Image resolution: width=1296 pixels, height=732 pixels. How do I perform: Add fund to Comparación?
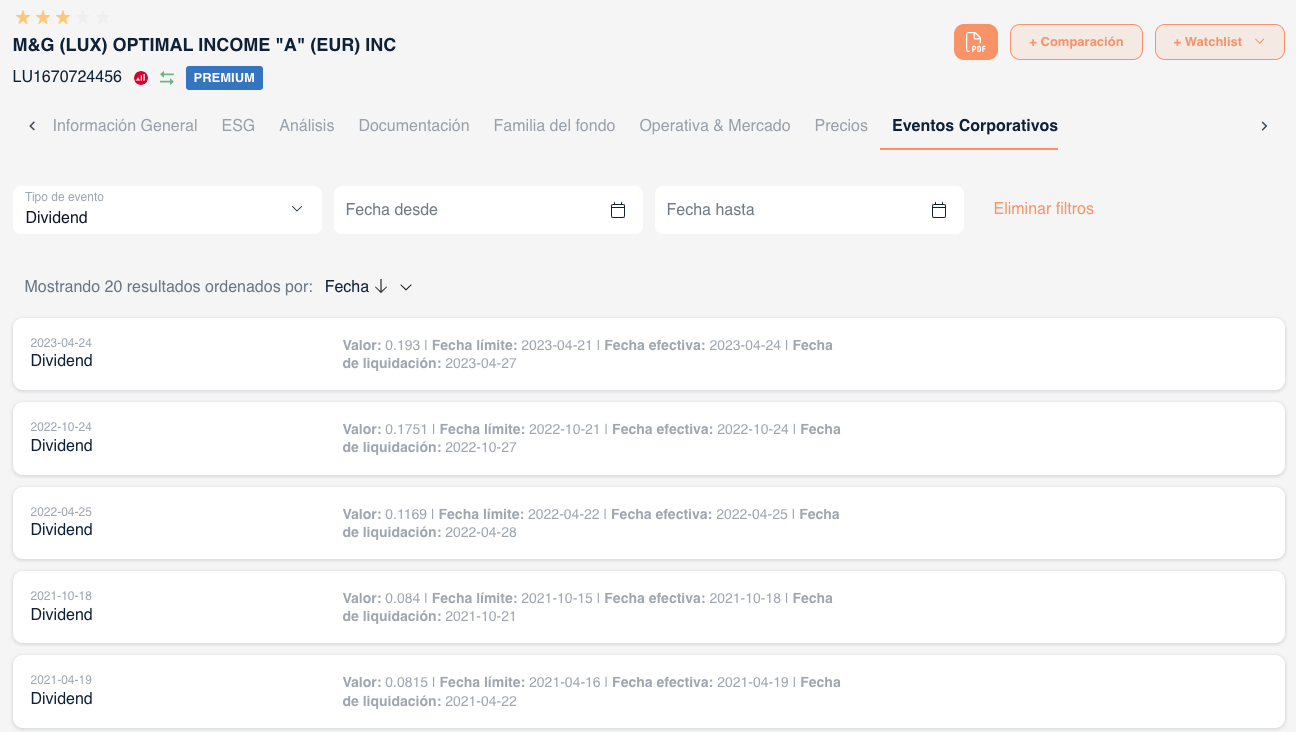point(1076,42)
